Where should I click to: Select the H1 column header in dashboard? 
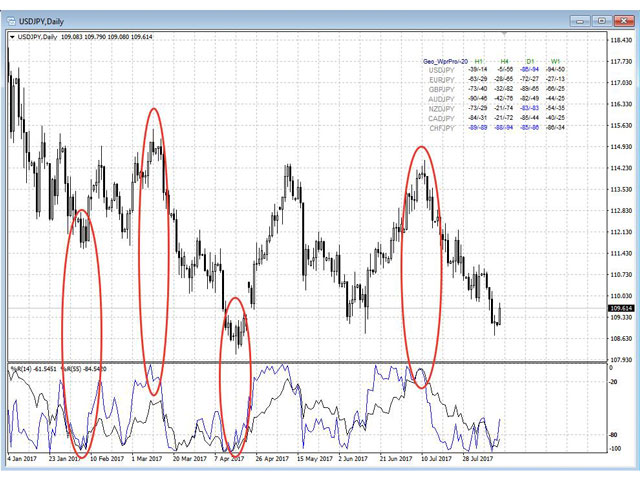[x=477, y=62]
